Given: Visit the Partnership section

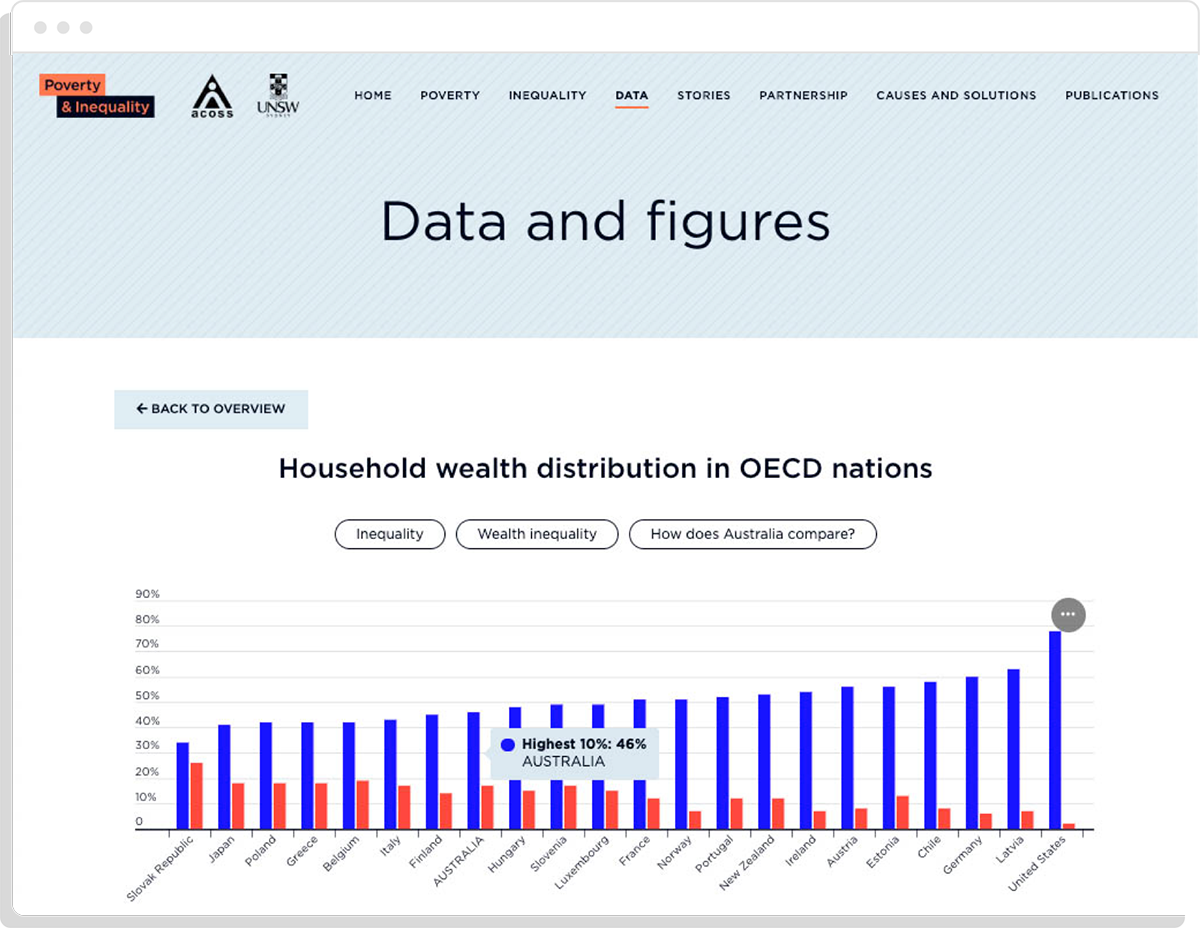Looking at the screenshot, I should (803, 96).
